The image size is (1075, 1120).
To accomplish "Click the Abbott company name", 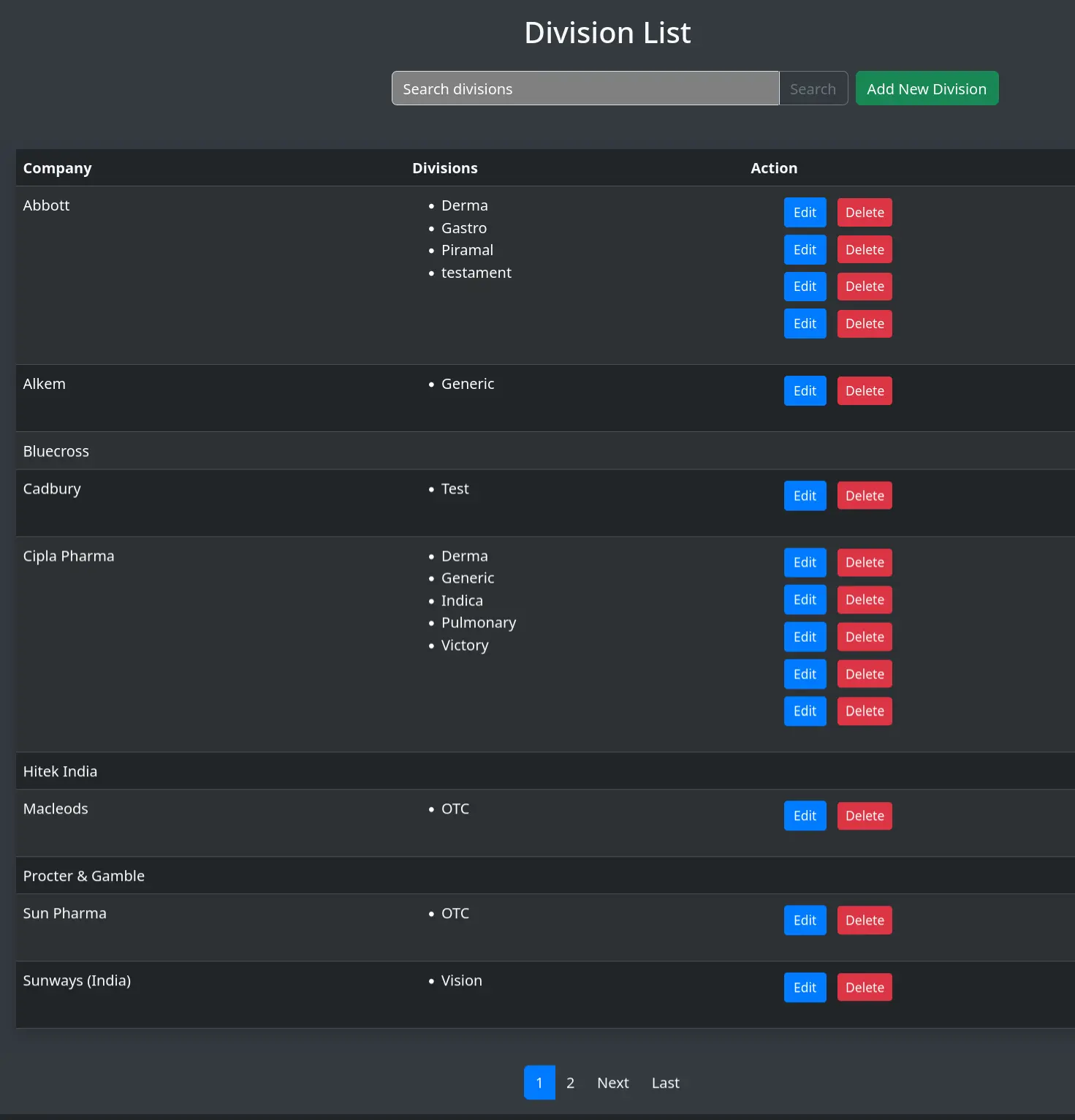I will (46, 205).
